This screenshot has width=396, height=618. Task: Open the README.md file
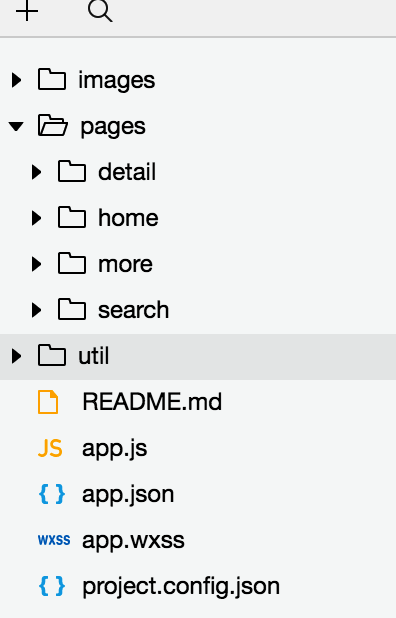click(198, 402)
